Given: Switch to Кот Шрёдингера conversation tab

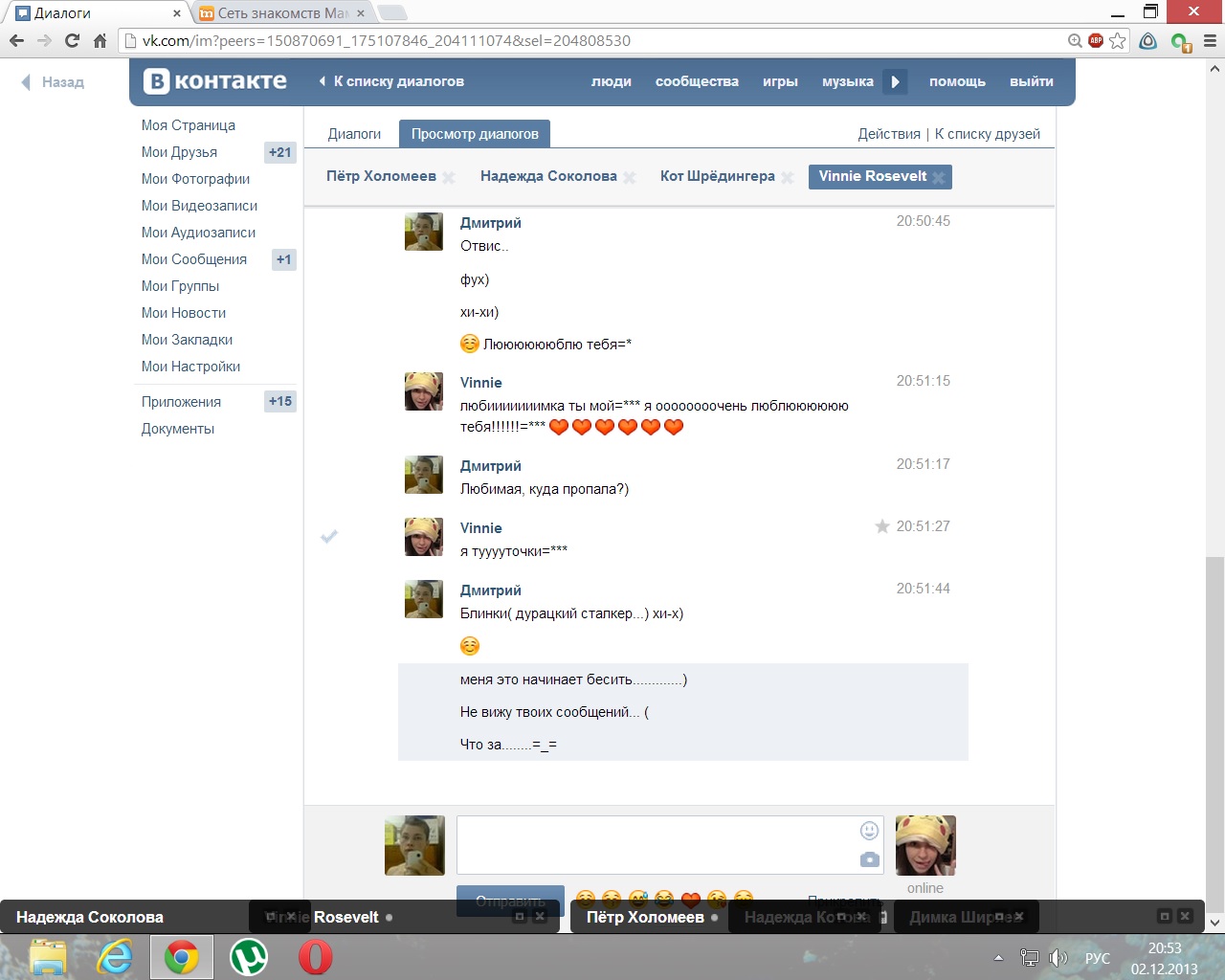Looking at the screenshot, I should click(x=718, y=176).
